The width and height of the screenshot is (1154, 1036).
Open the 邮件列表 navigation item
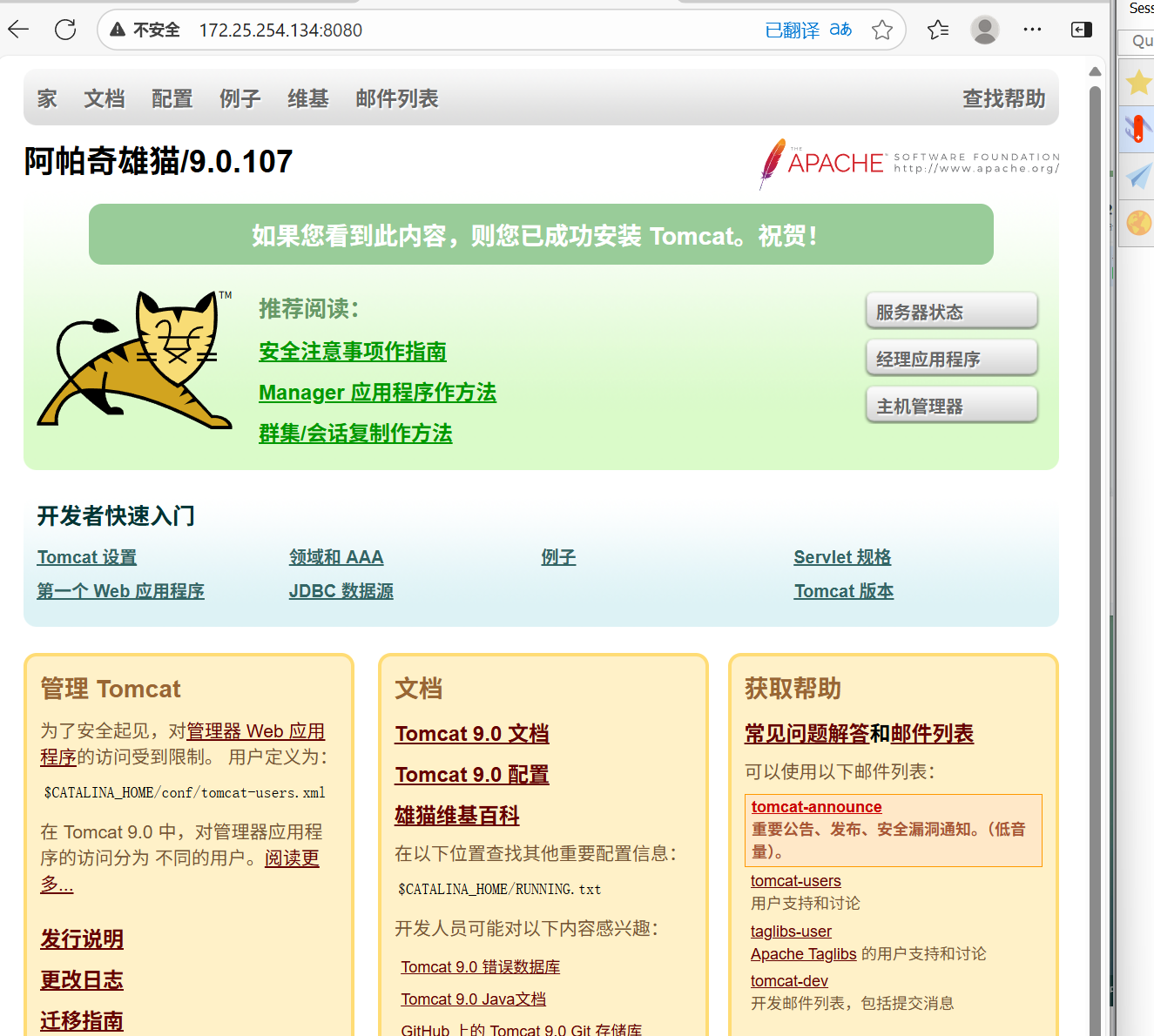pos(397,98)
